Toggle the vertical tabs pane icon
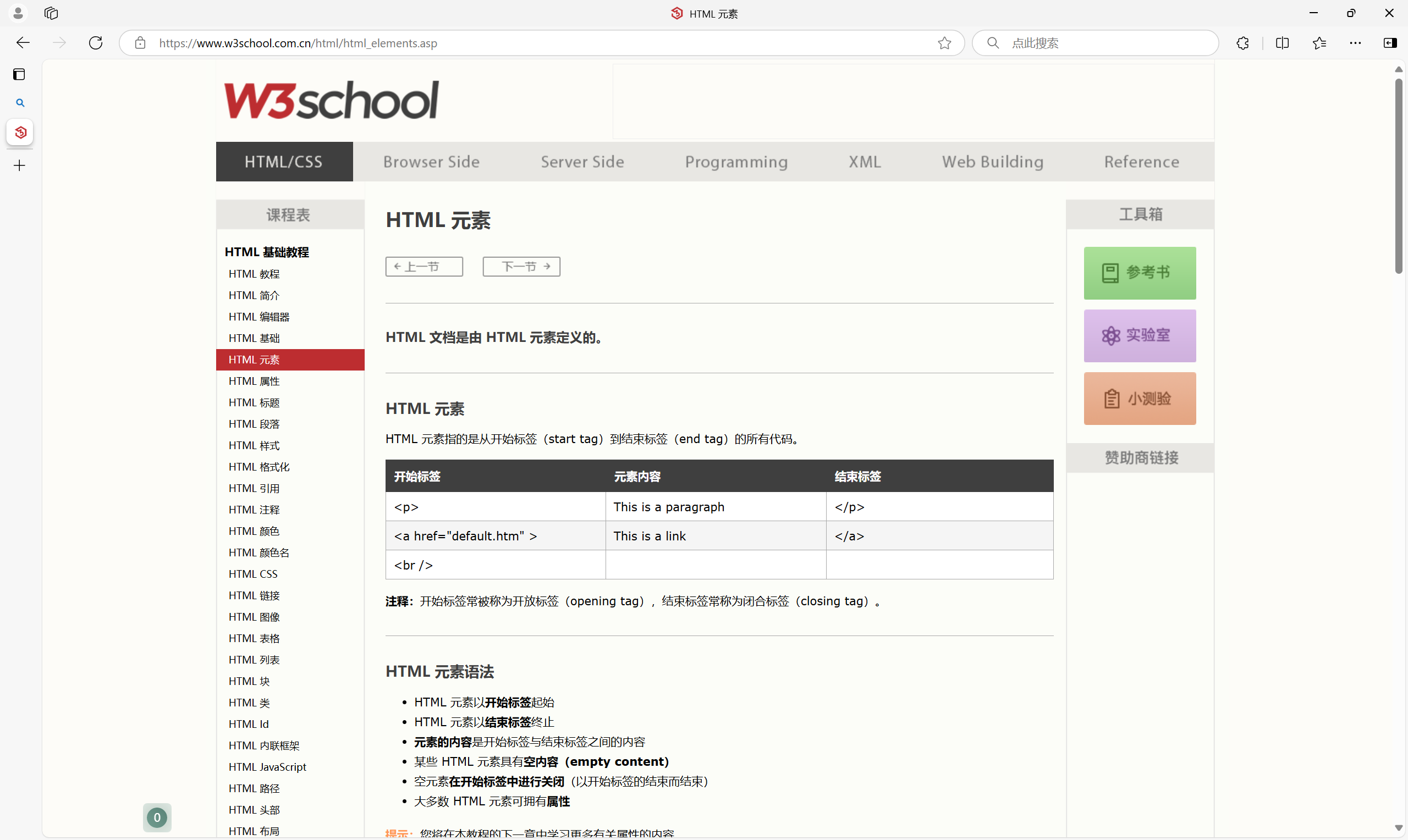1408x840 pixels. tap(19, 74)
